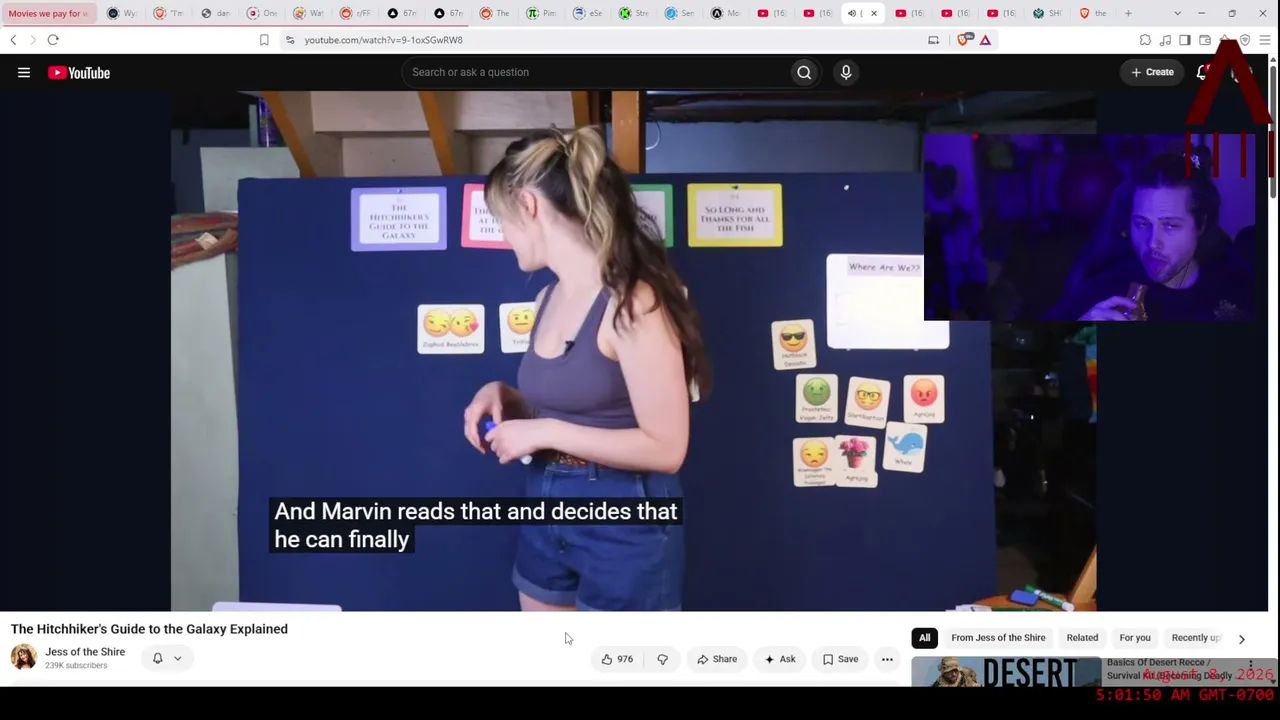Image resolution: width=1280 pixels, height=720 pixels.
Task: Like the video (976 likes)
Action: point(616,659)
